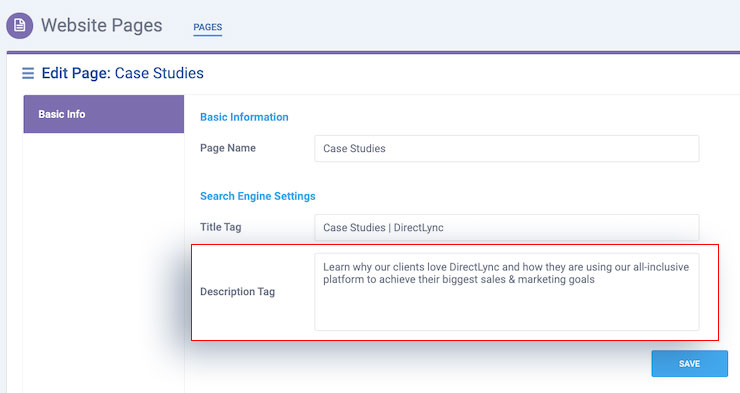Select the Basic Info sidebar tab
Screen dimensions: 740x393
(104, 114)
